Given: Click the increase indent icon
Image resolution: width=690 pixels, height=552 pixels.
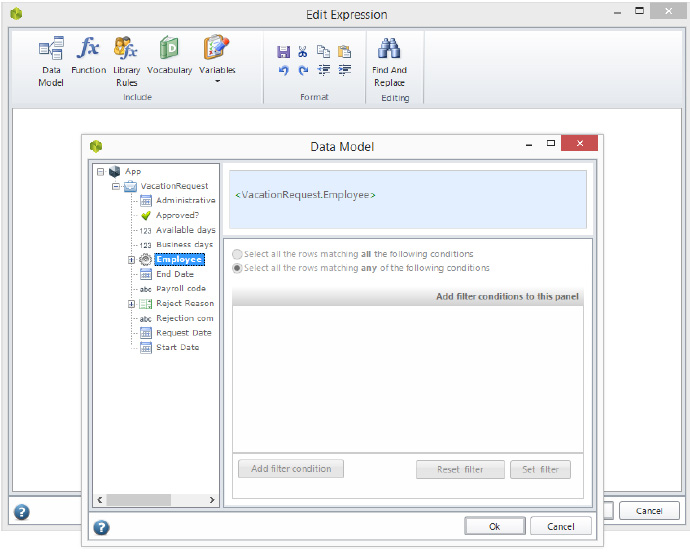Looking at the screenshot, I should pyautogui.click(x=345, y=70).
